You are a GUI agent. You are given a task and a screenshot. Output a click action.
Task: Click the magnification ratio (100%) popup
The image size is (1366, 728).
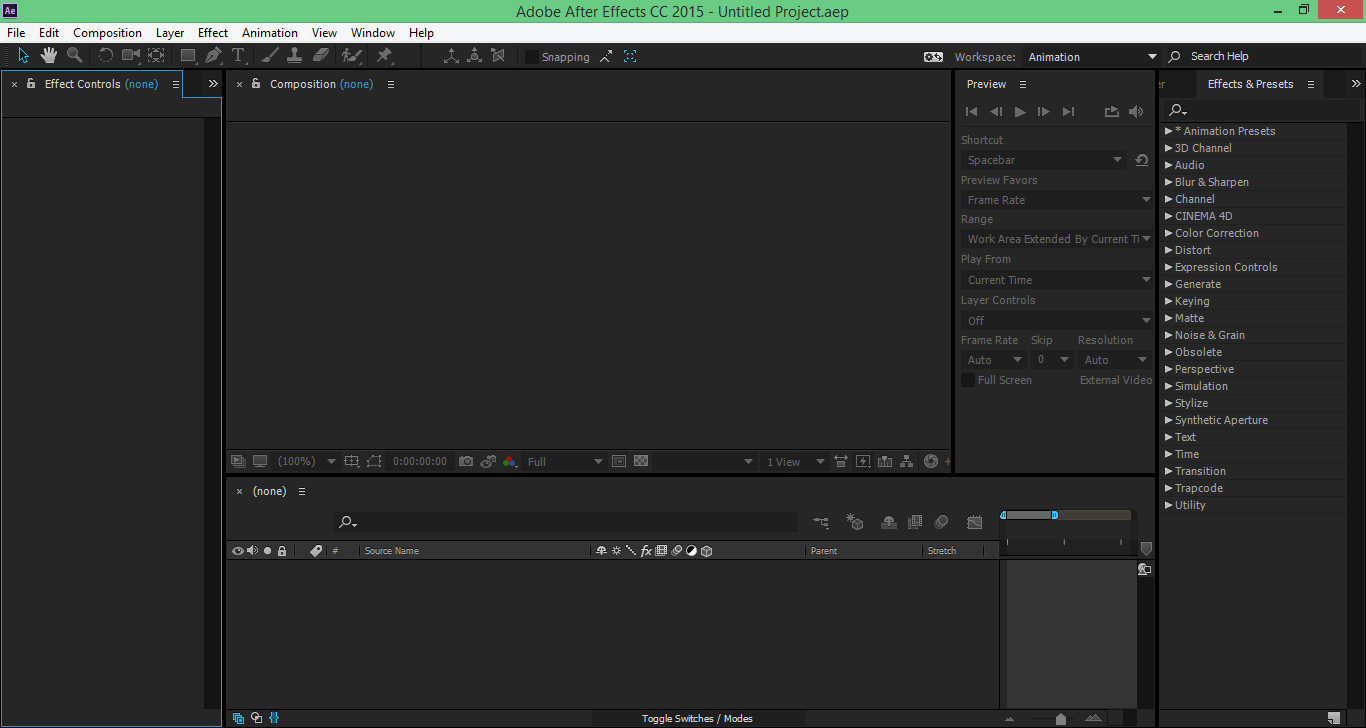(306, 461)
